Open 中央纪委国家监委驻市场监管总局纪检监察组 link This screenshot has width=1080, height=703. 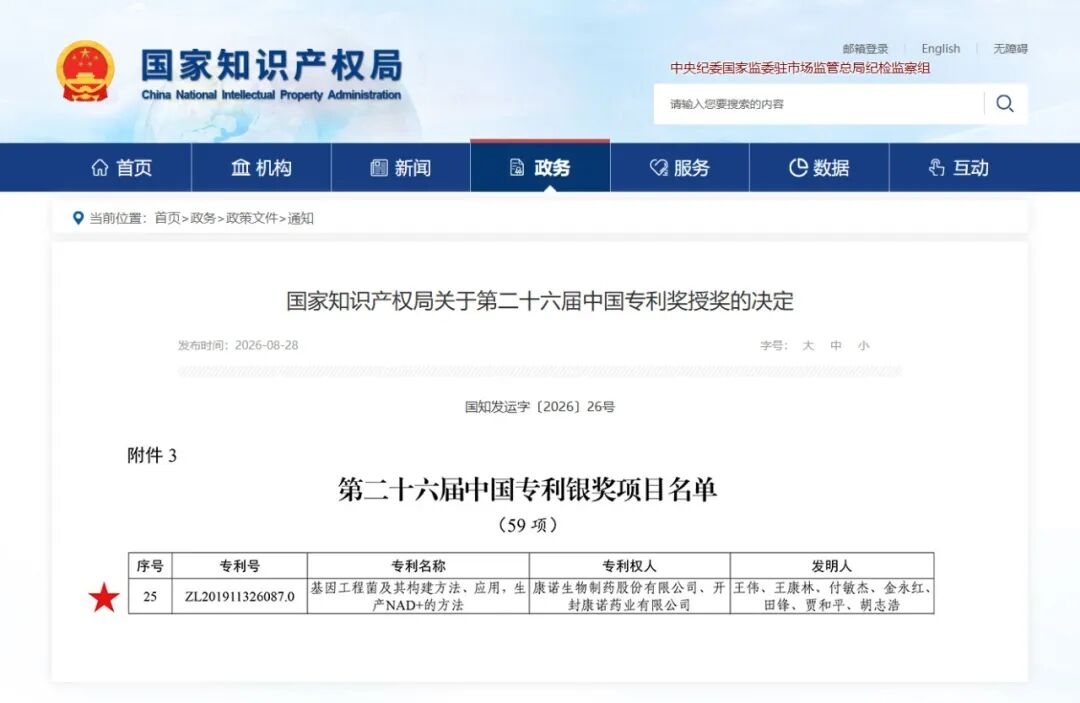800,67
